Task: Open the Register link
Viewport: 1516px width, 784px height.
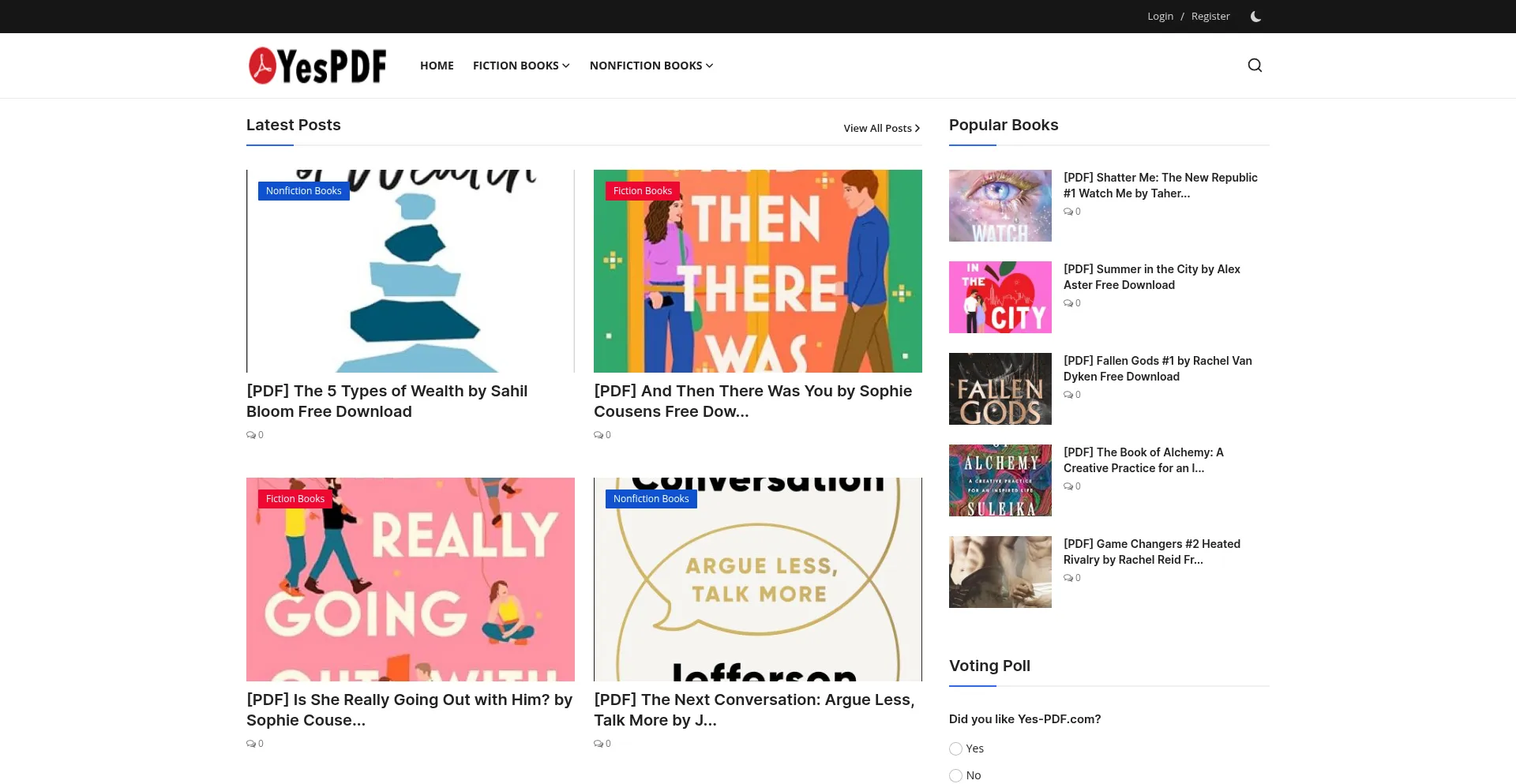Action: pyautogui.click(x=1210, y=17)
